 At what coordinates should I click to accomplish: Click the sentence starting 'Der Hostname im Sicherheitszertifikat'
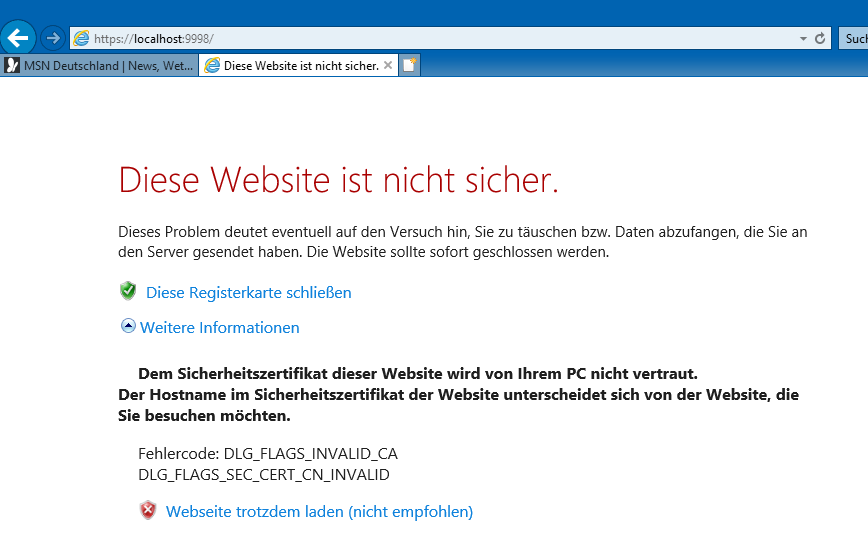coord(458,405)
